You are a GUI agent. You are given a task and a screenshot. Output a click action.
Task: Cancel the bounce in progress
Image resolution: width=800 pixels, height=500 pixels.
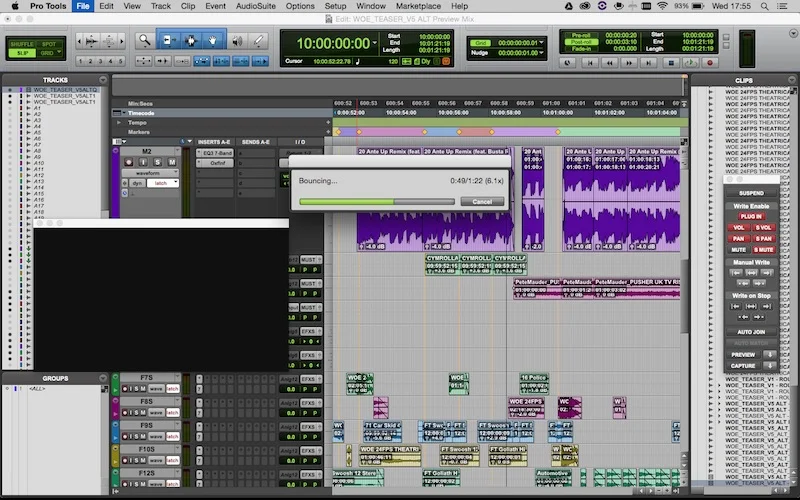(482, 202)
